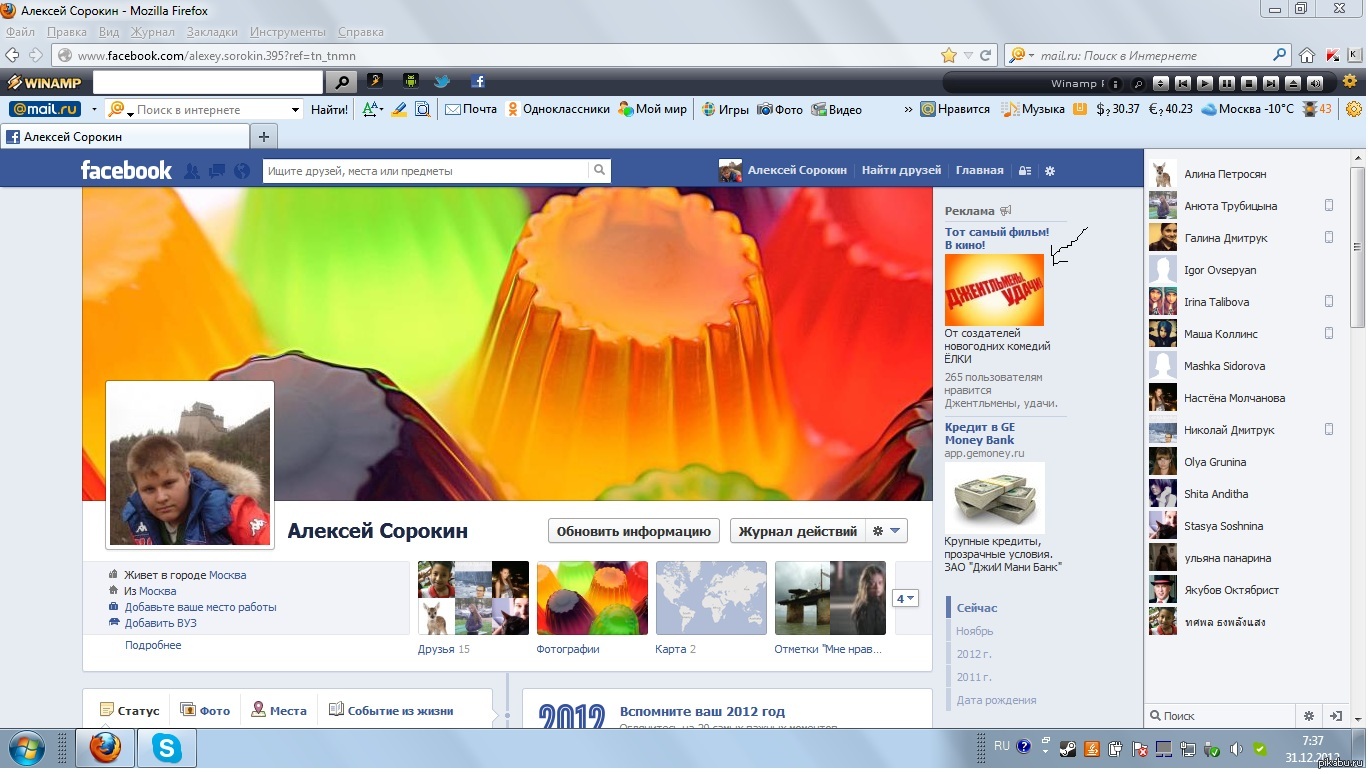Click the Mail.ru highlighter pencil icon
The image size is (1368, 774).
click(x=399, y=109)
